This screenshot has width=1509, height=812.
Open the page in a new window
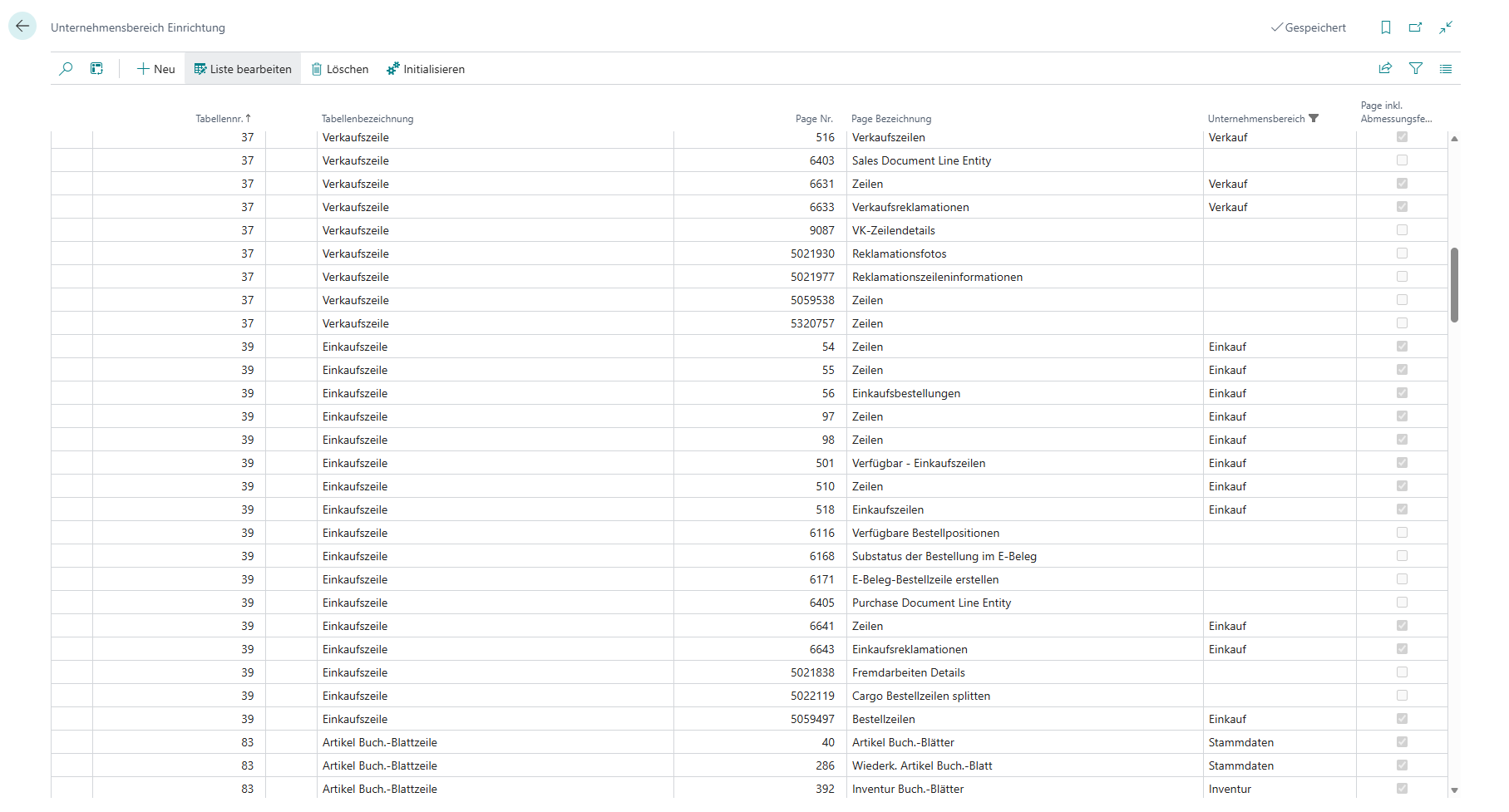point(1415,27)
